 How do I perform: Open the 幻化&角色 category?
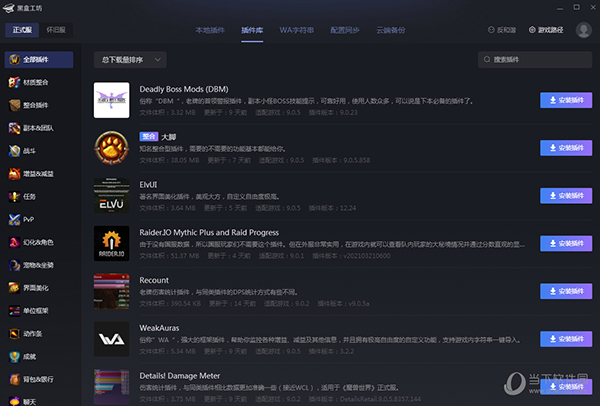point(31,242)
